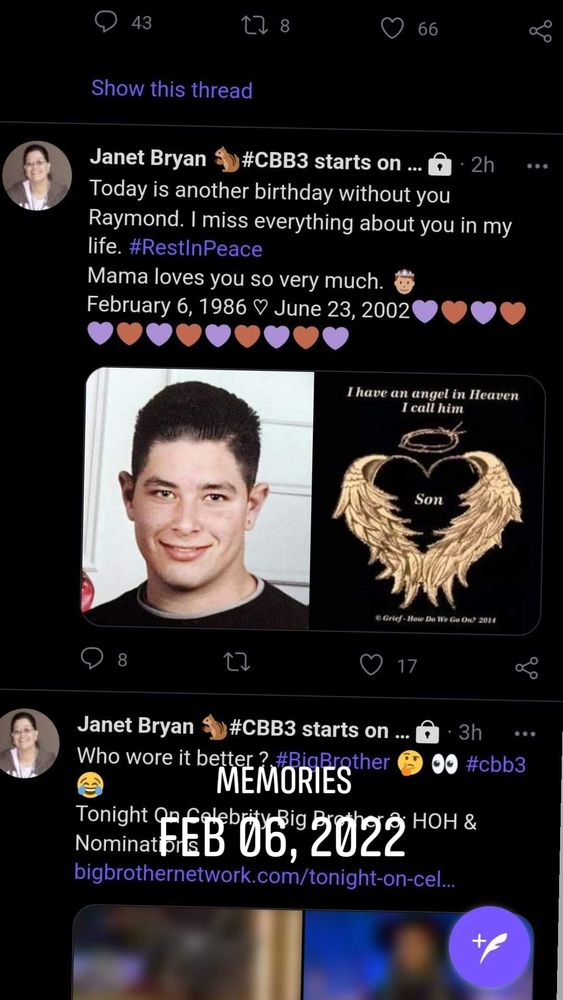563x1000 pixels.
Task: Share the top post via share icon
Action: point(540,31)
